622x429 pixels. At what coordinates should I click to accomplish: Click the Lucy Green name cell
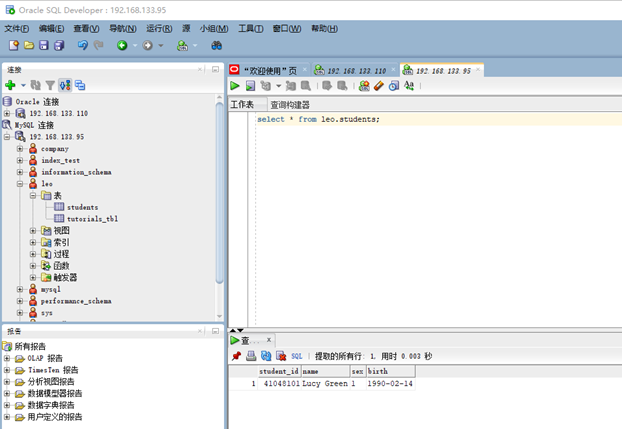pos(325,384)
